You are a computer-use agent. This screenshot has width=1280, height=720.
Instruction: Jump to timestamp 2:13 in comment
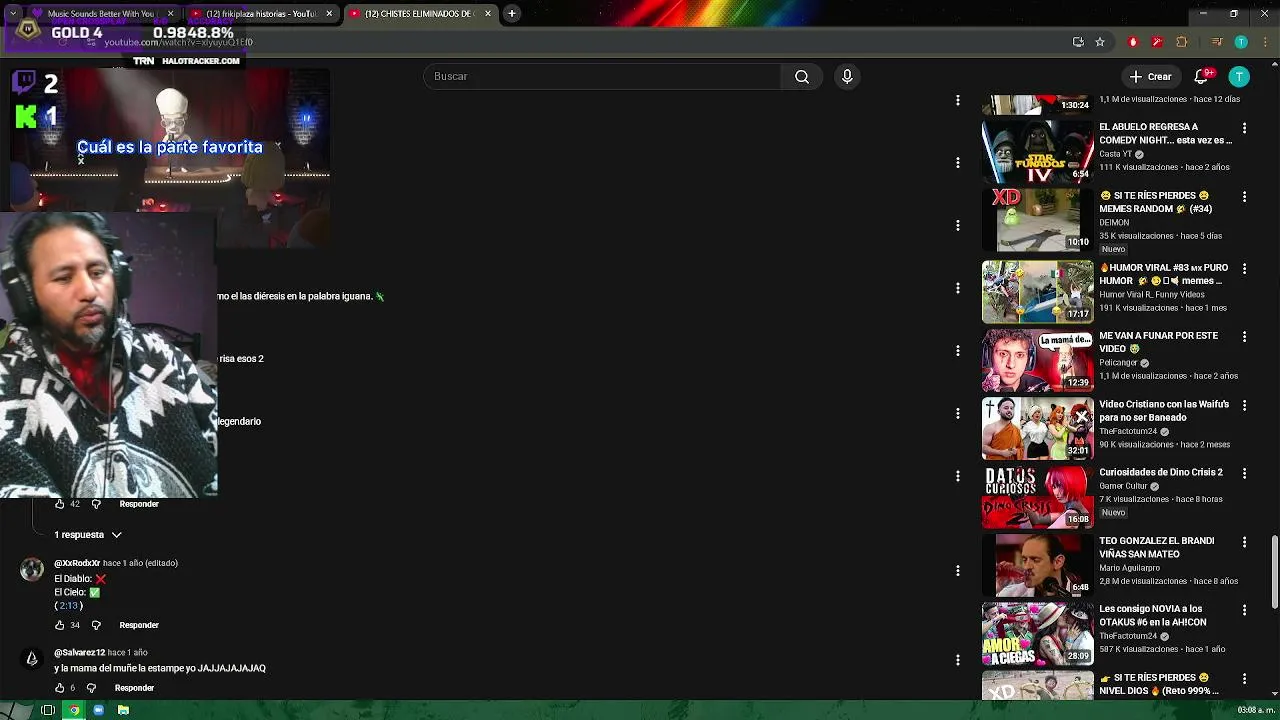coord(68,605)
